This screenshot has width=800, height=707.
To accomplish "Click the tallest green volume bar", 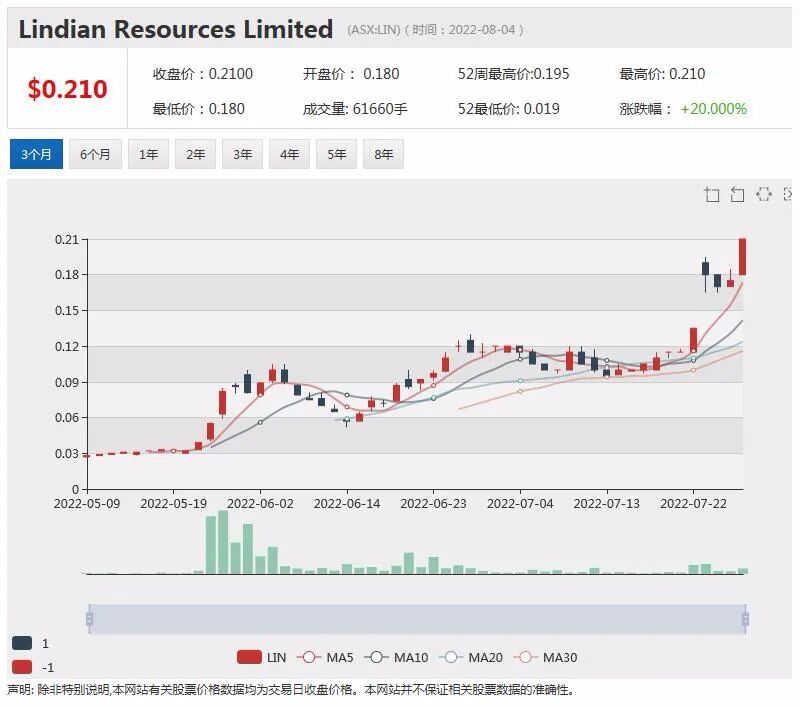I will tap(223, 542).
